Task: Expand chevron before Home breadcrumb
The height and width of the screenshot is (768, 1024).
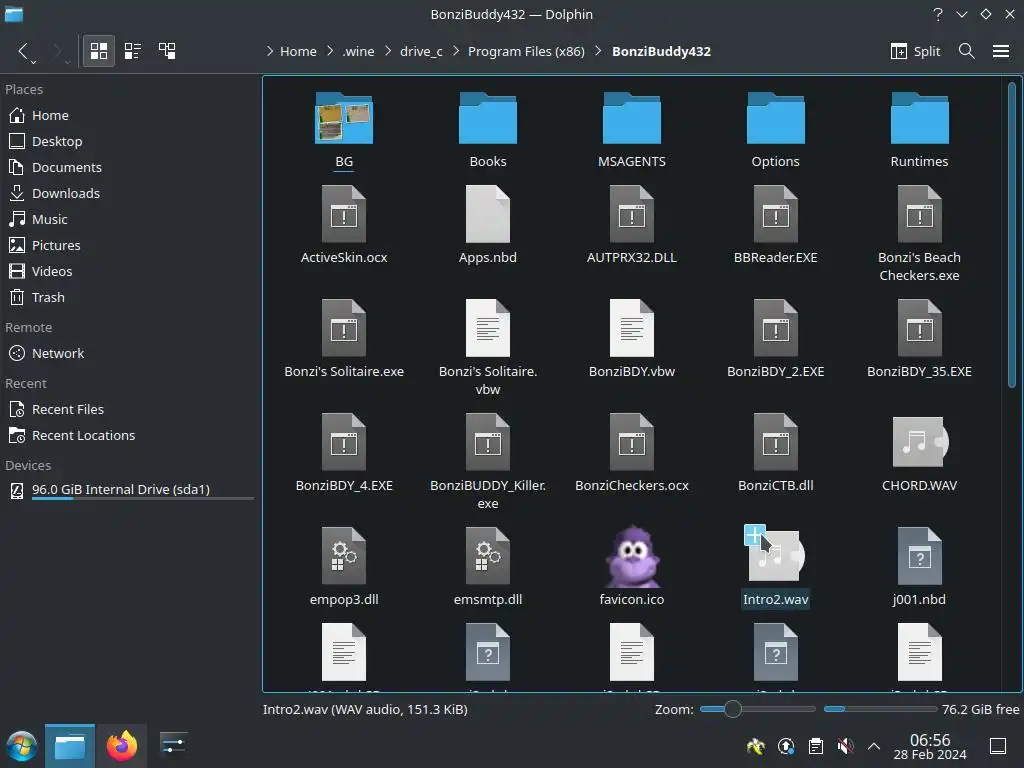Action: [x=270, y=51]
